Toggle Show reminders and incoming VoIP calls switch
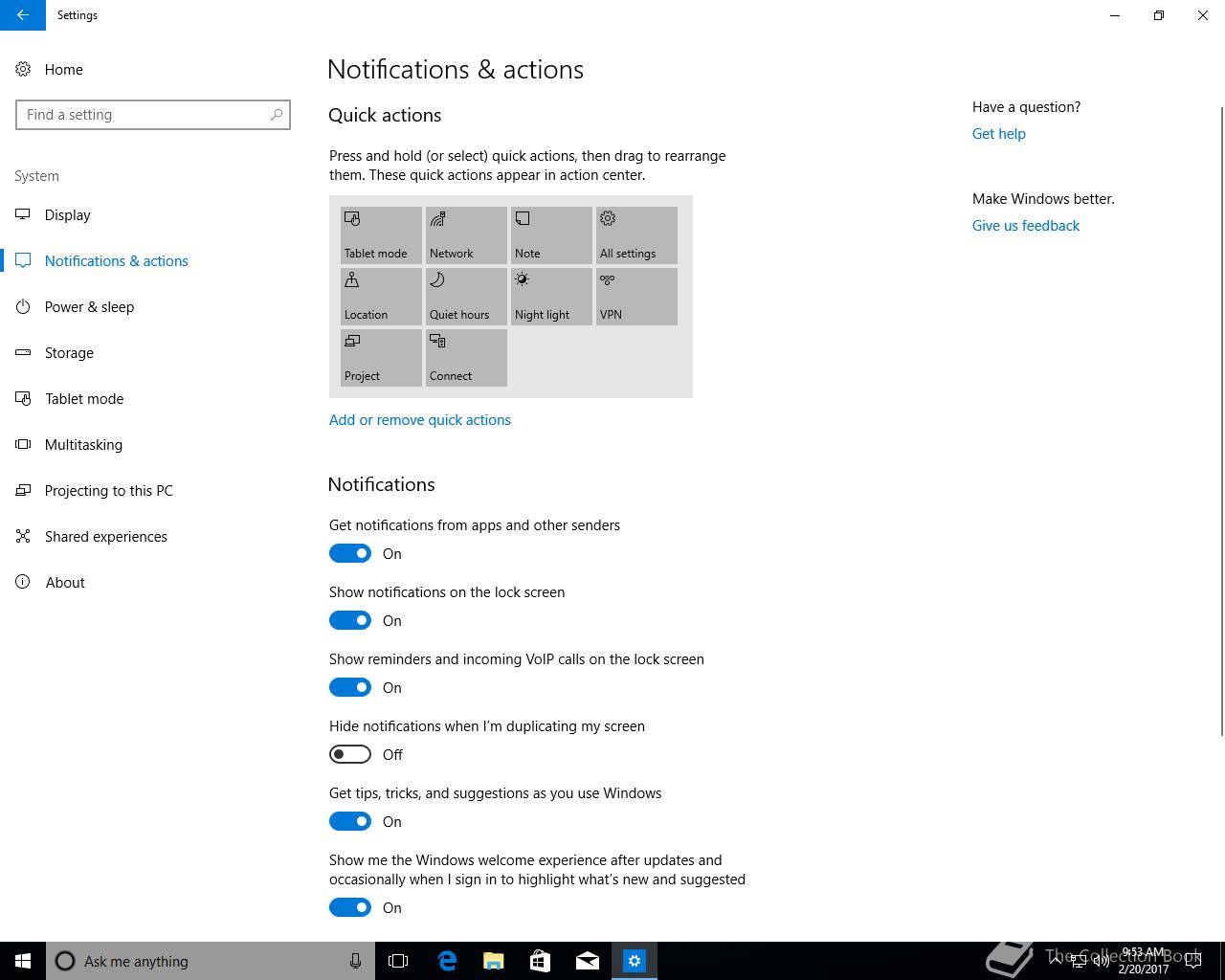 tap(350, 687)
